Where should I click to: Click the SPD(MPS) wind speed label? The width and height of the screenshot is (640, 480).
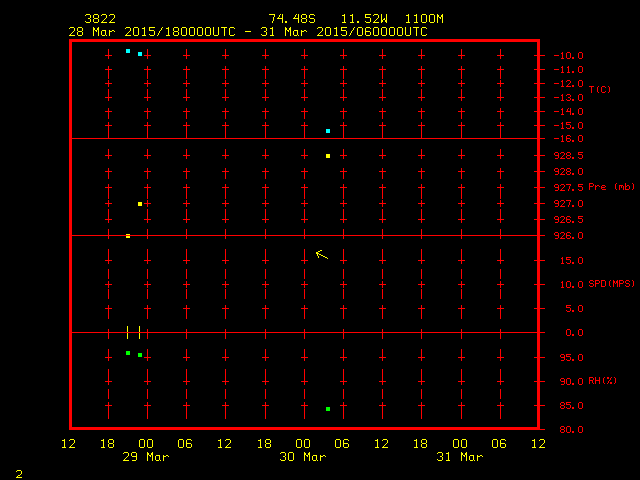[x=611, y=284]
